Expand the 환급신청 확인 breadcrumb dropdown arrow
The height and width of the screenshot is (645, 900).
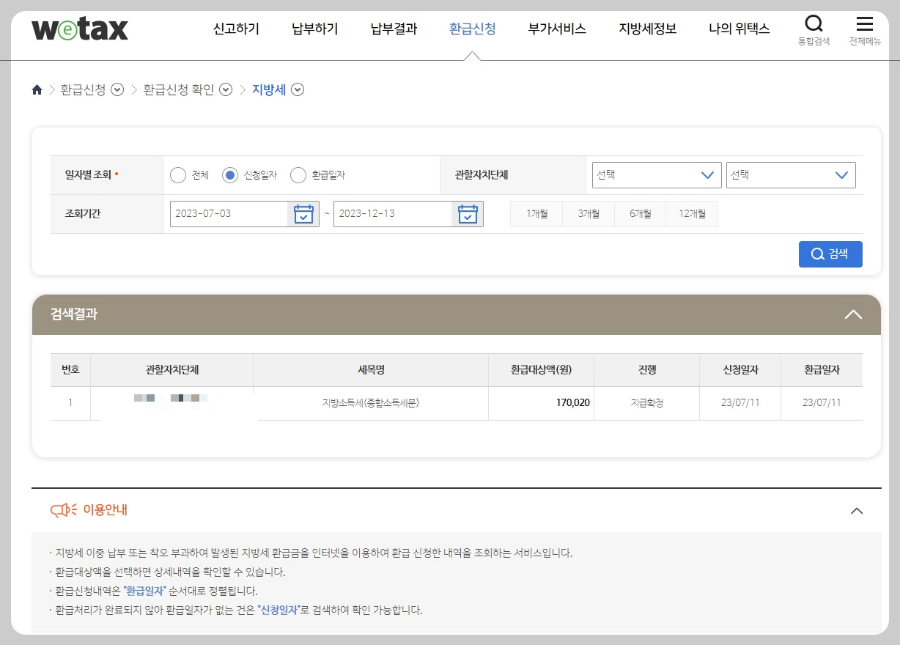226,90
